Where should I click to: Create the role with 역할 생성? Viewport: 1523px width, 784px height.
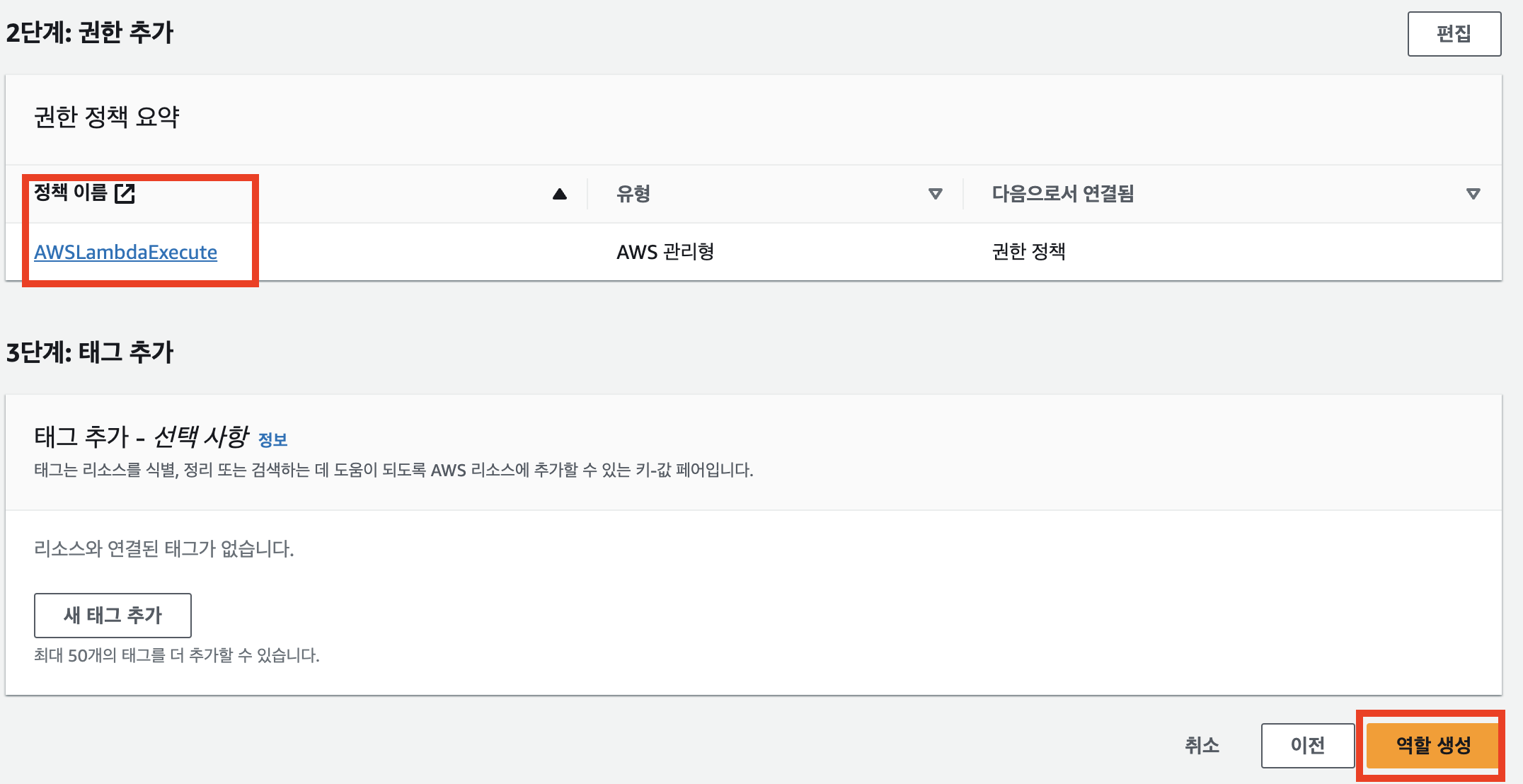coord(1433,745)
